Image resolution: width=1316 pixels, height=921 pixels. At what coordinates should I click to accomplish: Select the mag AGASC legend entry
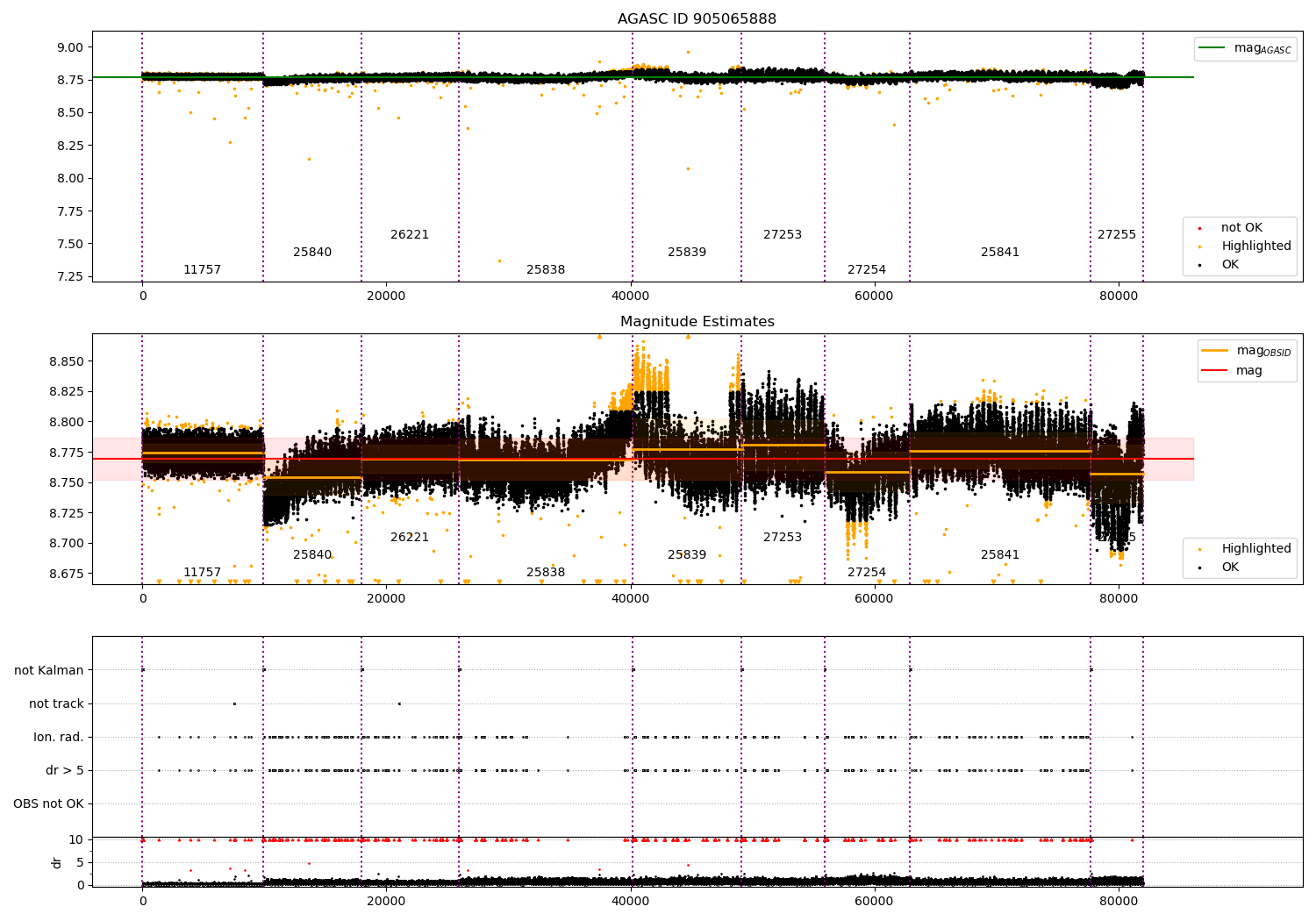pos(1245,48)
